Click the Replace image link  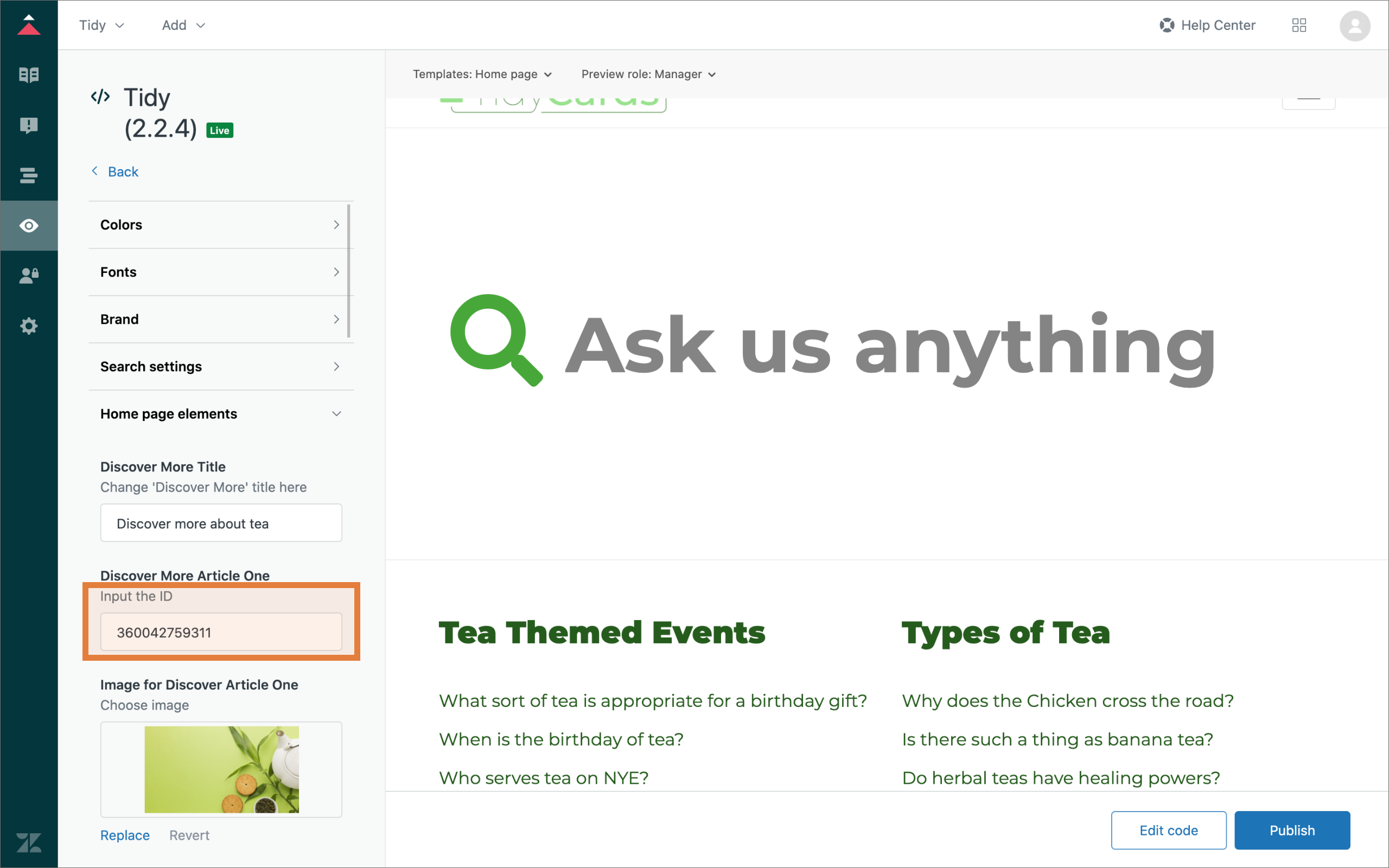(x=125, y=835)
